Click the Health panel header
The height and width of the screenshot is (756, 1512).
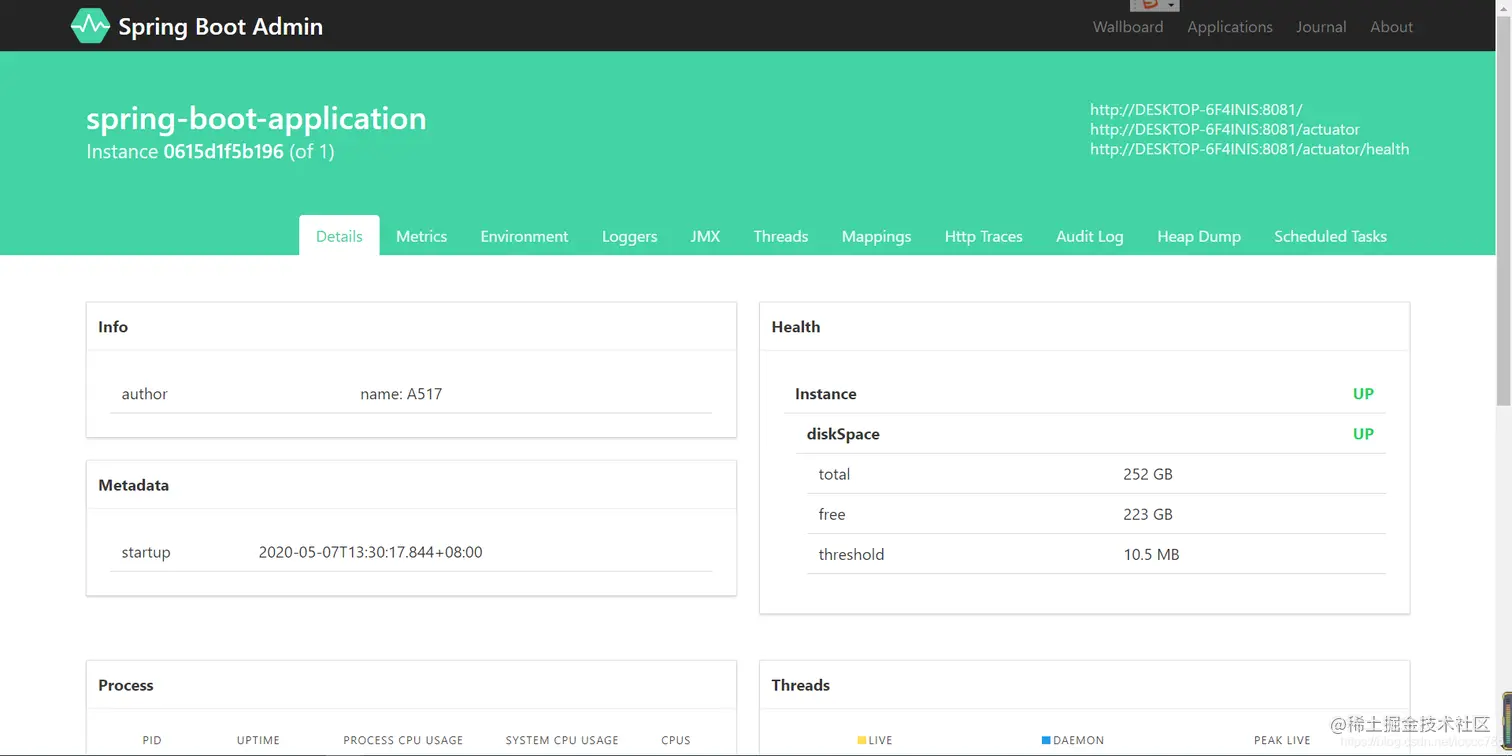click(1085, 327)
